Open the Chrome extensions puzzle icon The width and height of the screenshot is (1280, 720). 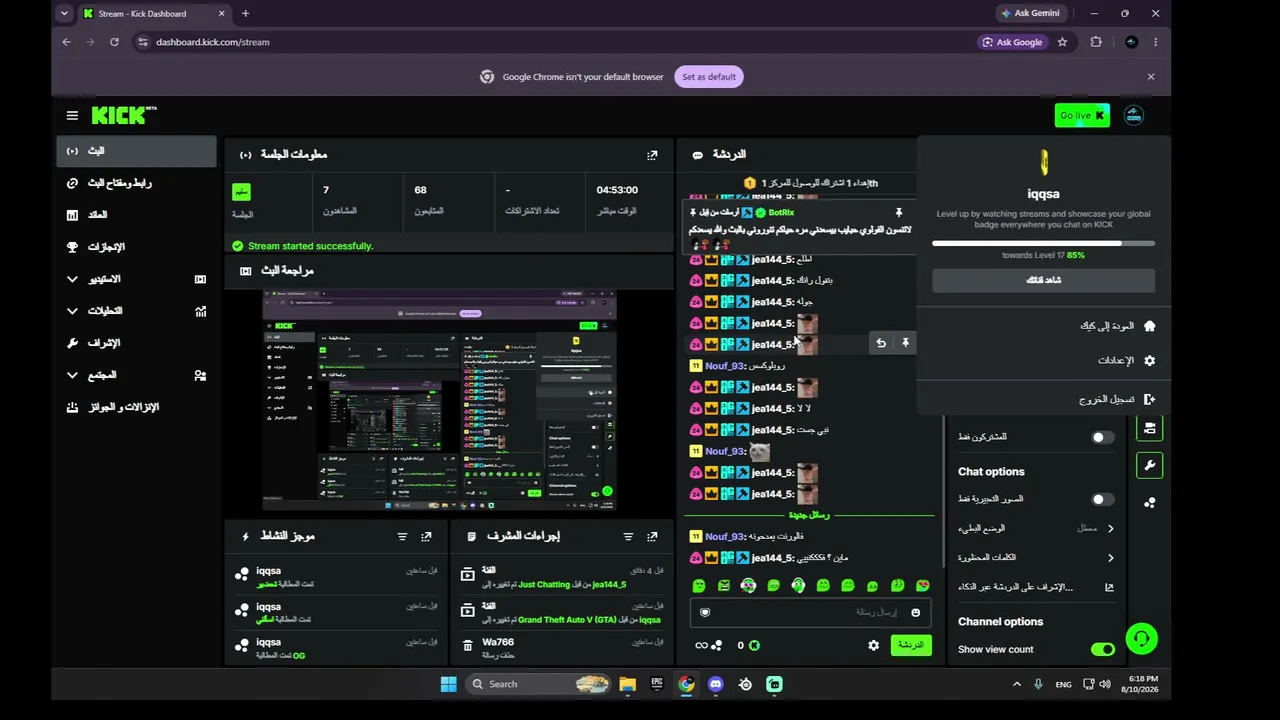[1096, 42]
